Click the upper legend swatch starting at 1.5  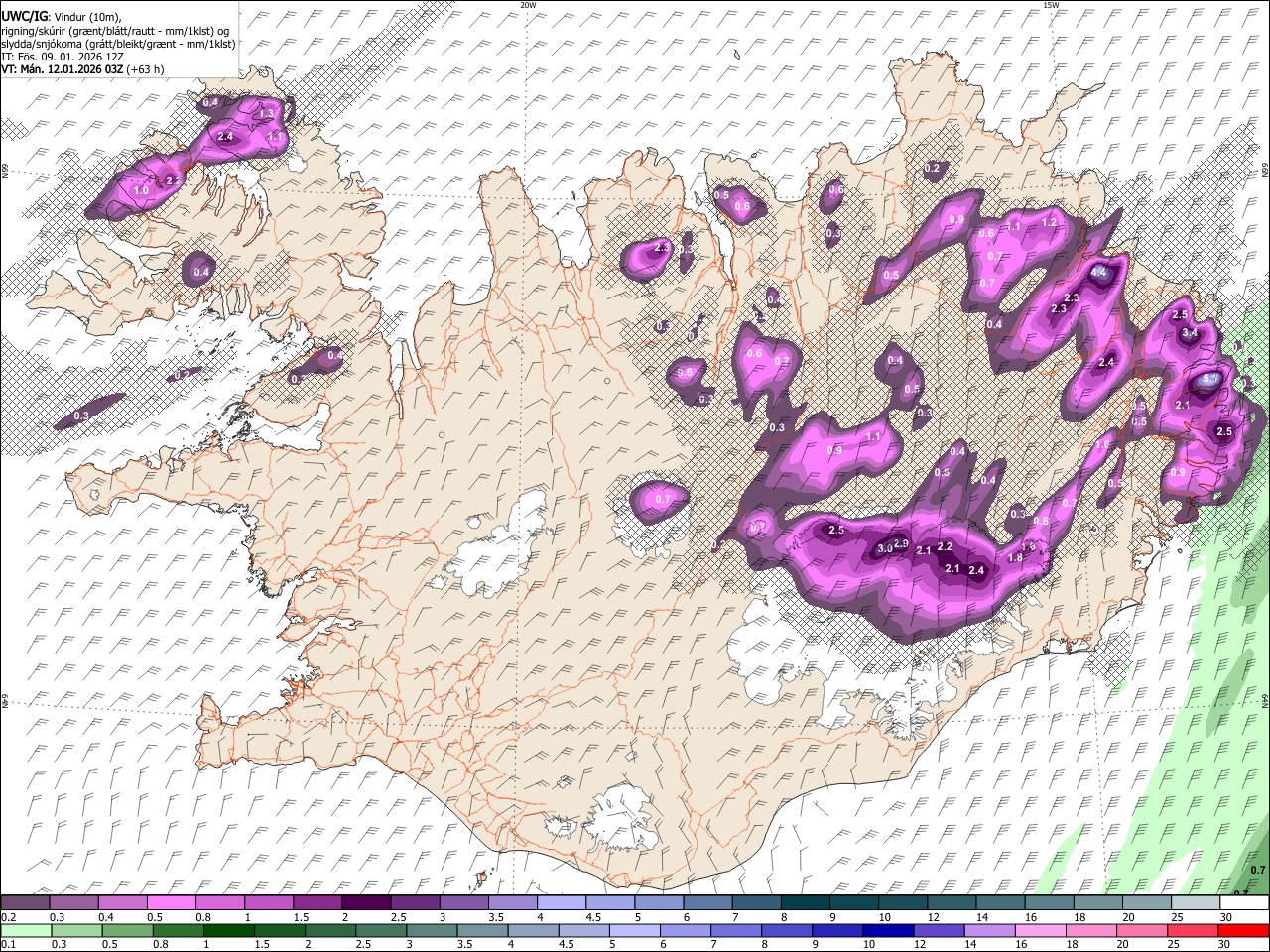click(x=317, y=903)
